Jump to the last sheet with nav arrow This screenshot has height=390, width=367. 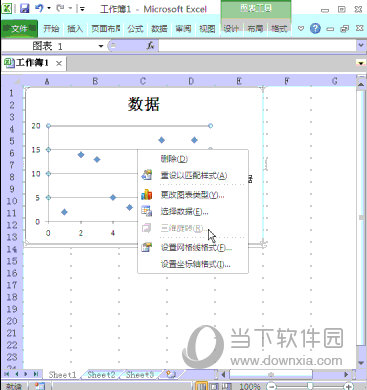tap(36, 374)
